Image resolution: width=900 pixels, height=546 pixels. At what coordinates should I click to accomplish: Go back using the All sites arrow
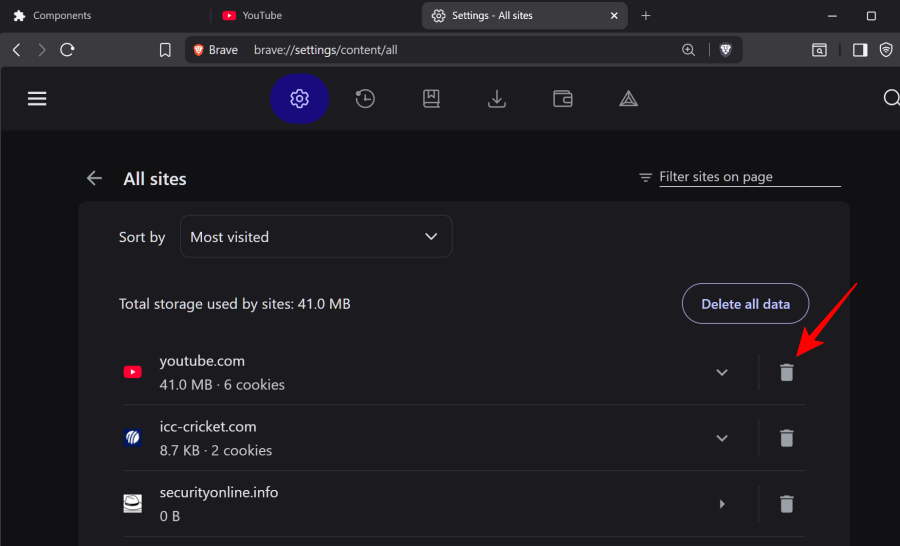tap(94, 178)
